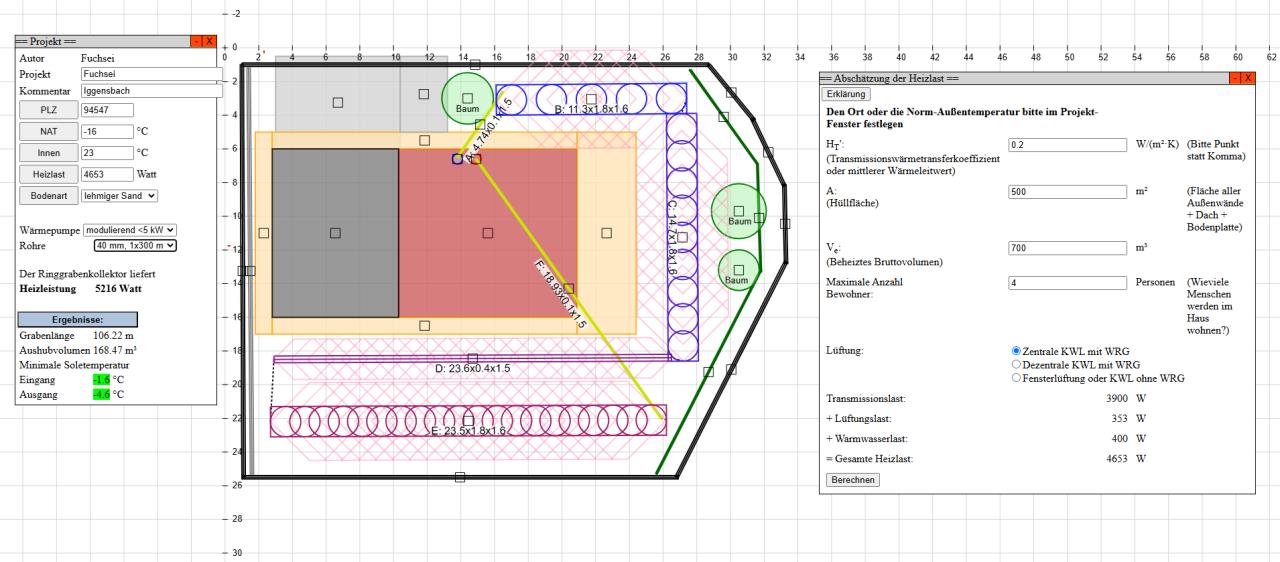Close the Abschätzung der Heizlast panel
The image size is (1280, 562).
pyautogui.click(x=1245, y=78)
